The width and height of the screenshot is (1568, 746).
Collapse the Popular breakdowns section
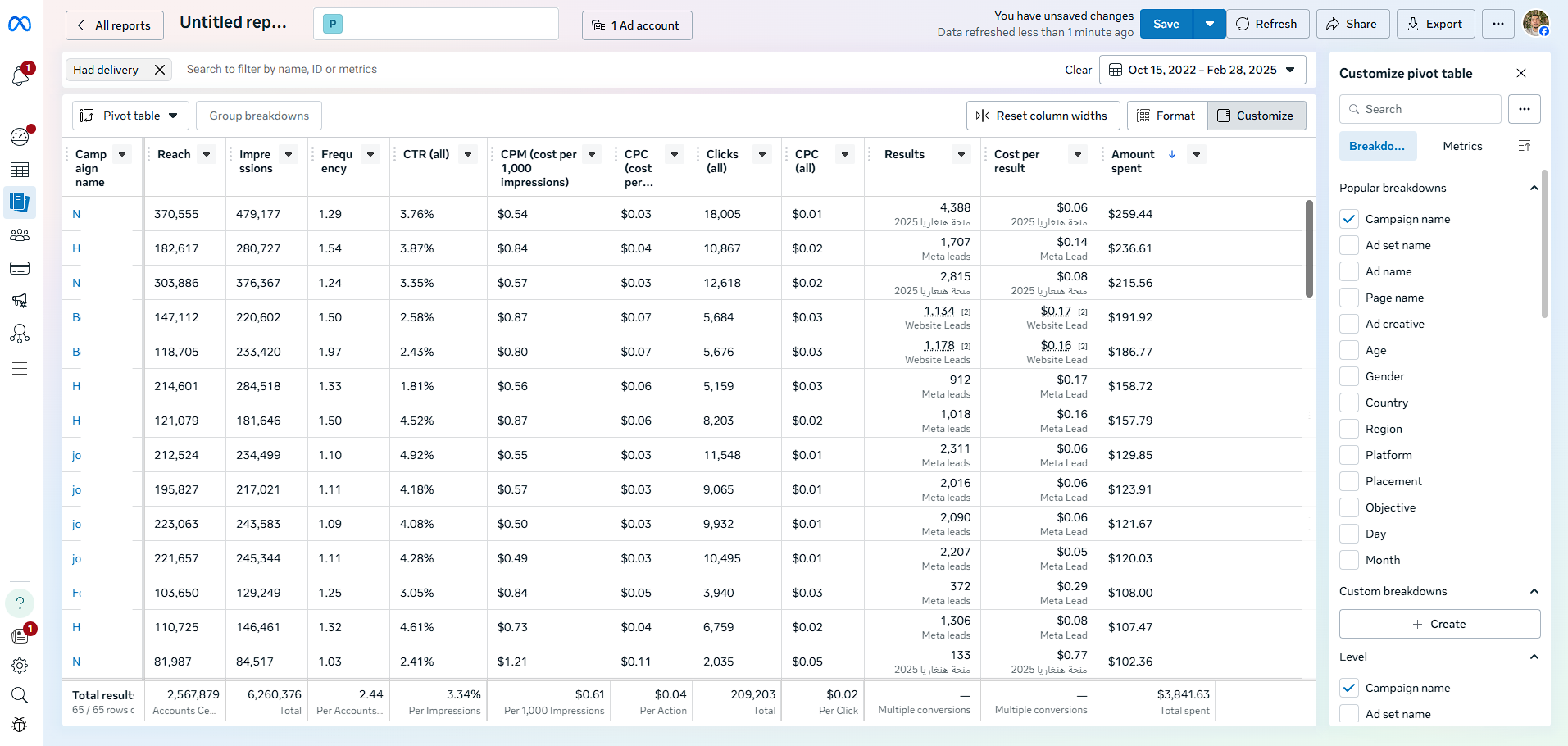[1534, 188]
